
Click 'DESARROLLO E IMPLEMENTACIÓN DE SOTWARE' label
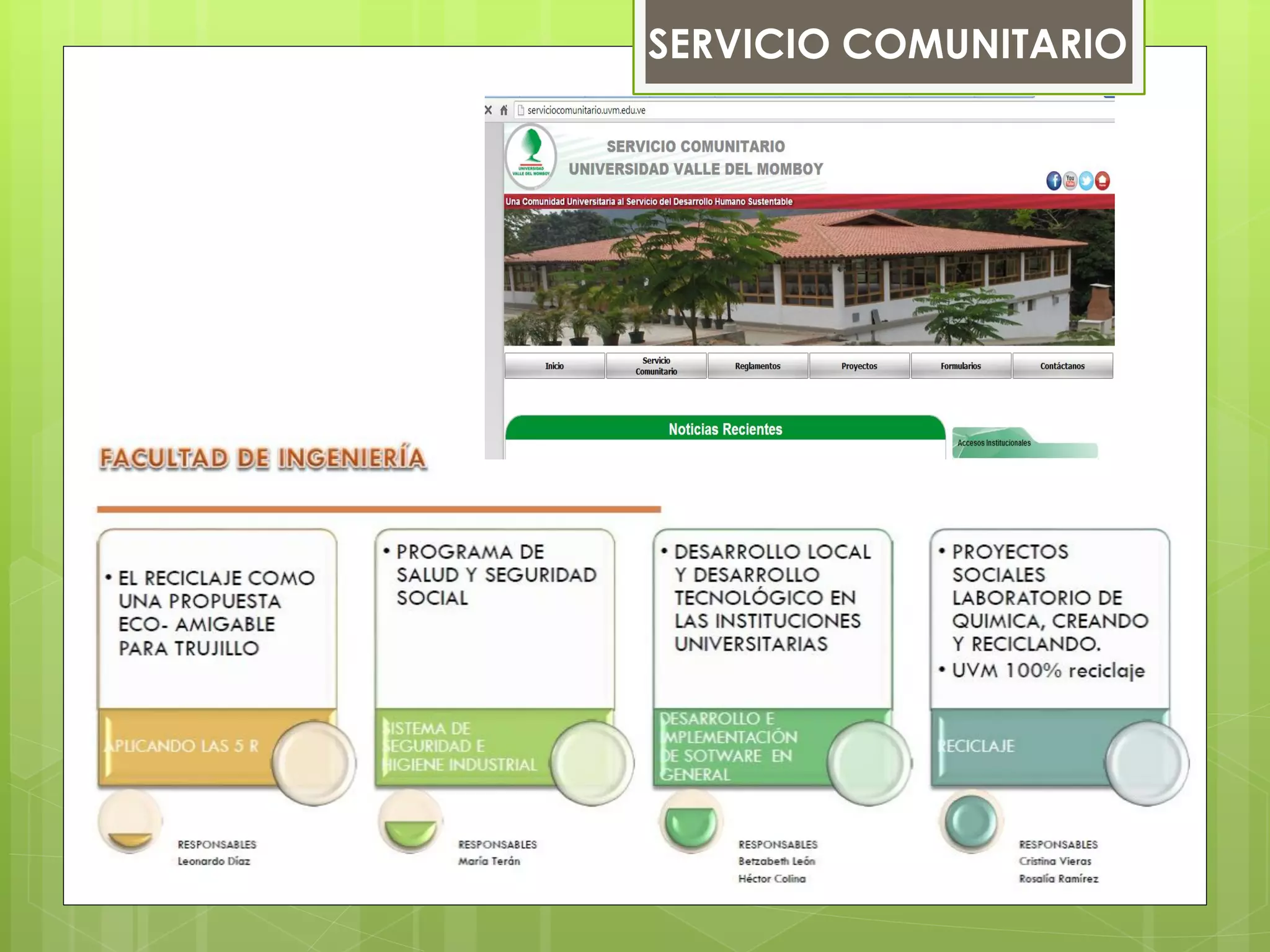(x=729, y=746)
